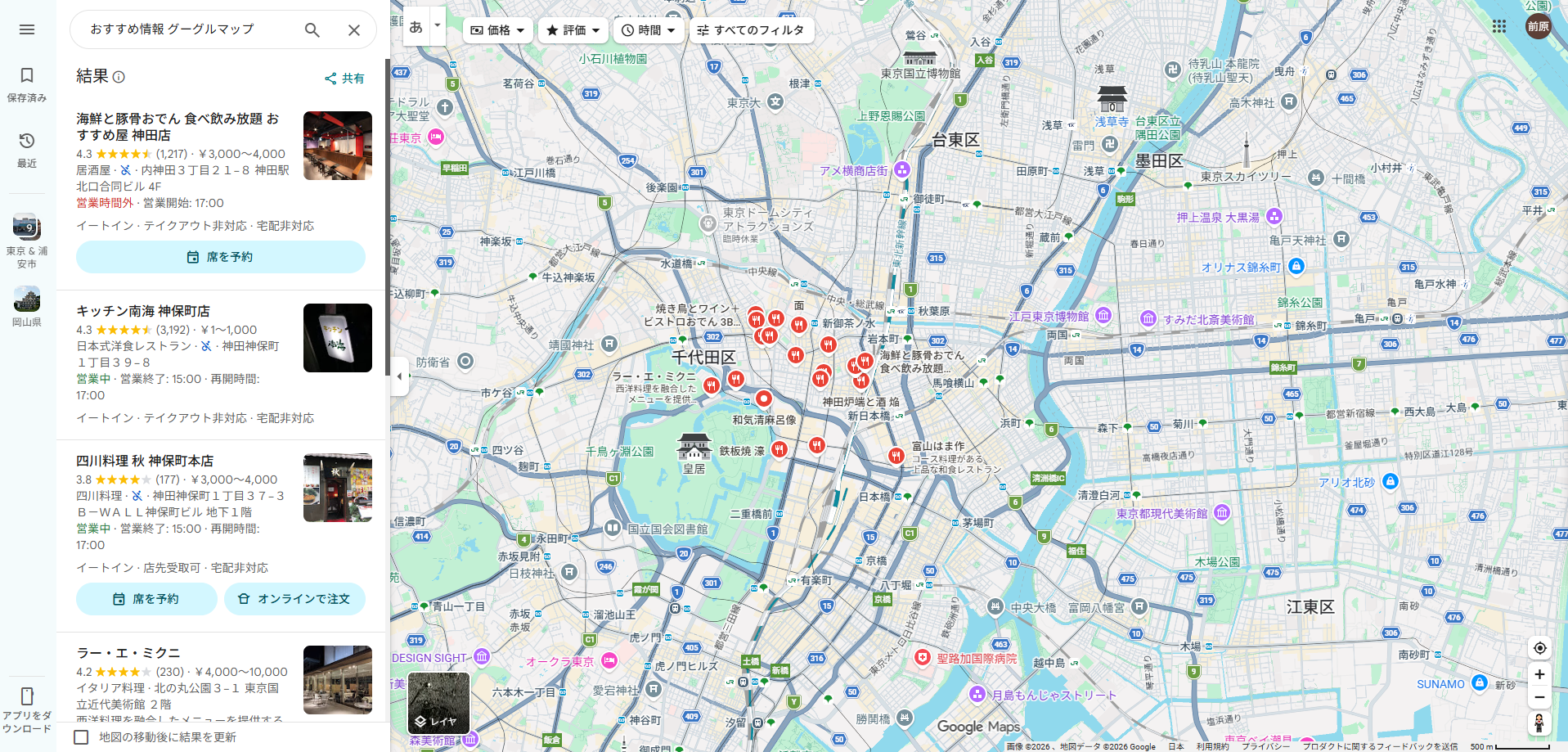View ラー・エ・ミクニ photo thumbnail
This screenshot has height=752, width=1568.
[338, 680]
